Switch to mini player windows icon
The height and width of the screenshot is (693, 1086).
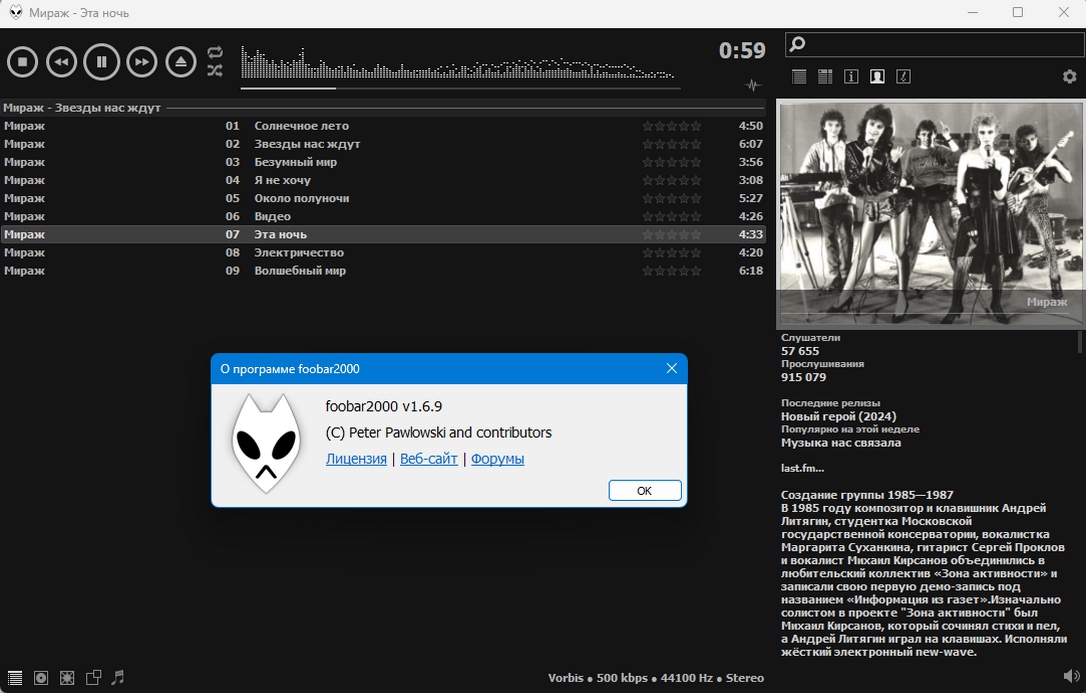94,678
